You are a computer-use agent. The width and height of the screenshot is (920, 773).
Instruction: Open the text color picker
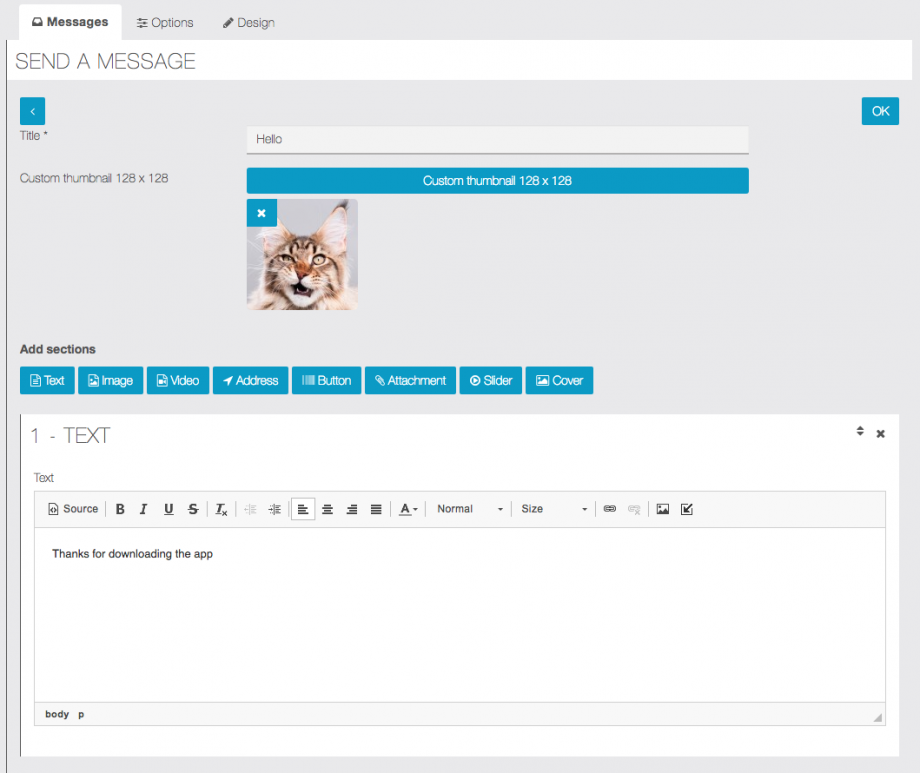pos(405,509)
